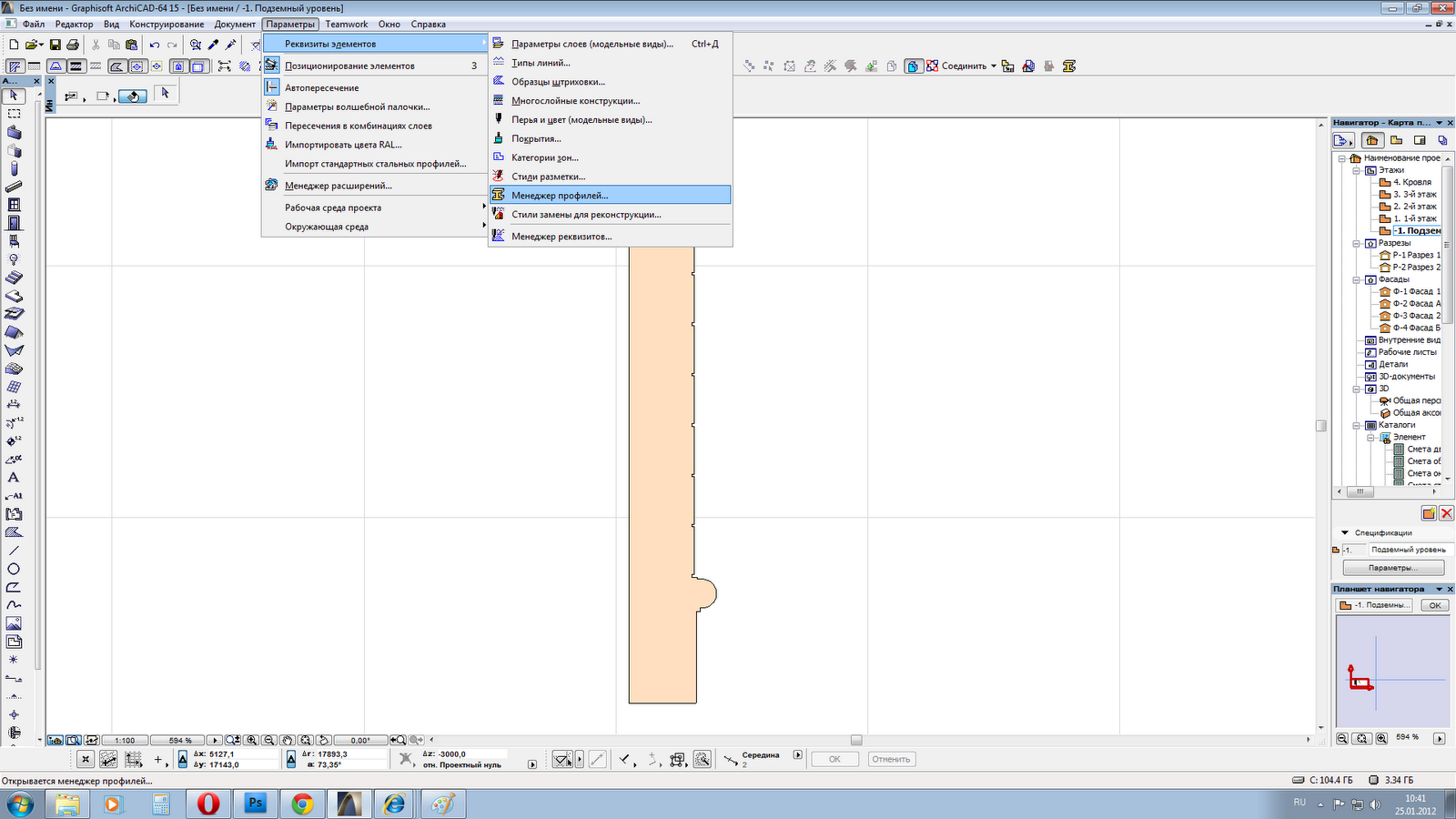
Task: Select the Lamp tool in the toolbox
Action: [x=14, y=259]
